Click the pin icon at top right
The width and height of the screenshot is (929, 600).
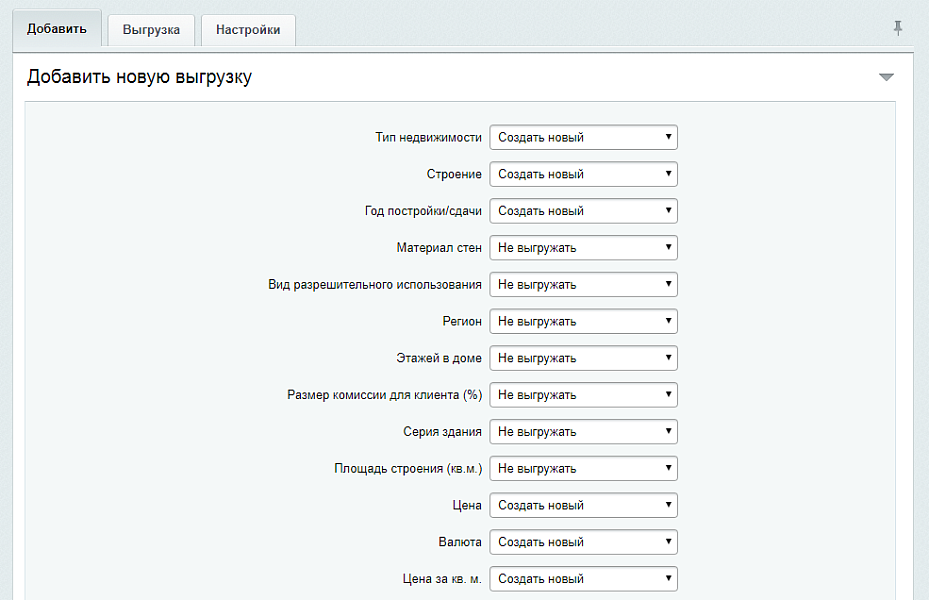[x=897, y=29]
